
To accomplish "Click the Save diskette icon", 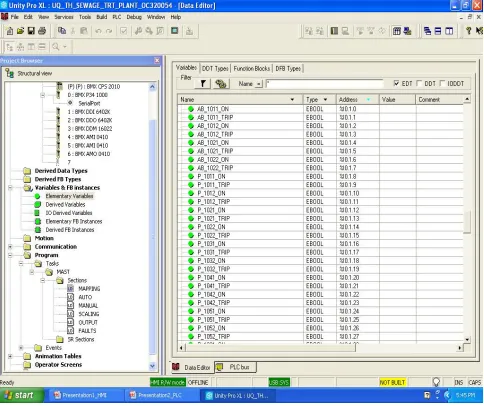I will pyautogui.click(x=31, y=31).
